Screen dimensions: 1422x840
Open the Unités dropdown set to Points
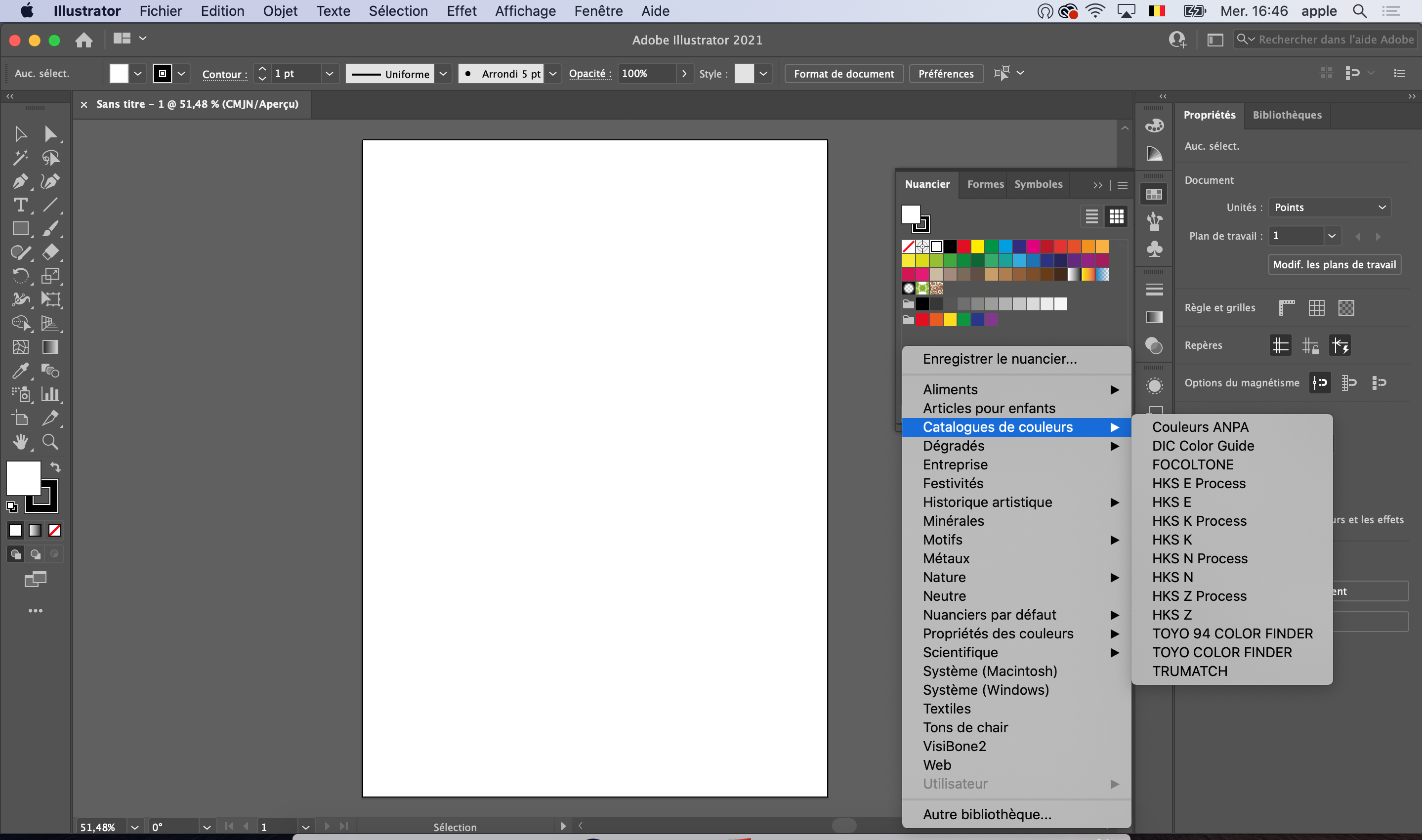coord(1329,207)
